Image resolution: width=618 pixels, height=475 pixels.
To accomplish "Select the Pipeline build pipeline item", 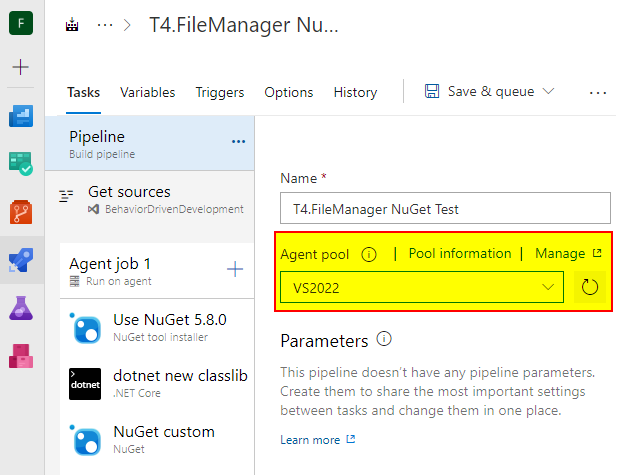I will click(x=150, y=143).
